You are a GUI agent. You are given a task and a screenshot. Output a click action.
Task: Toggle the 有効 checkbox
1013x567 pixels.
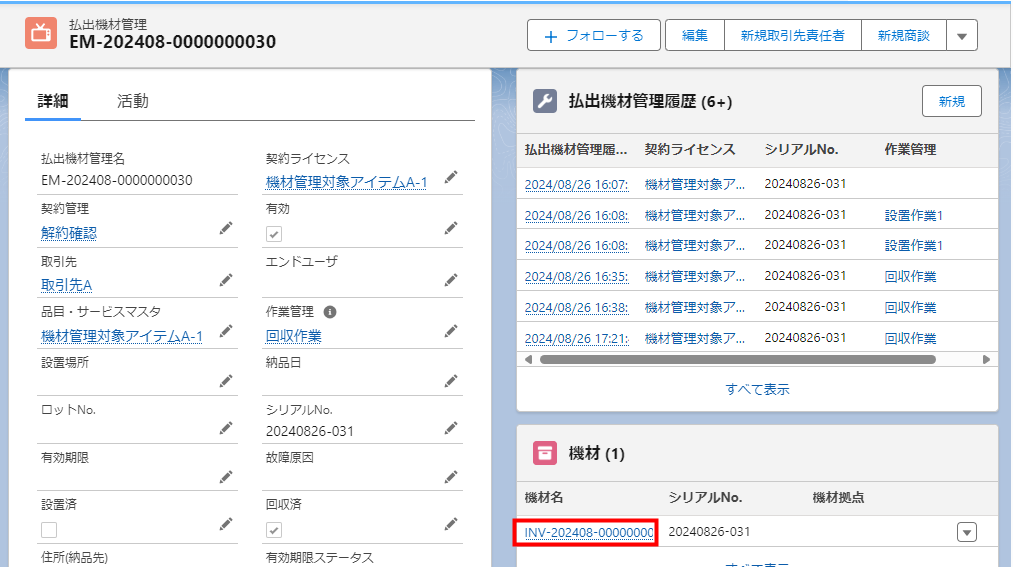click(x=273, y=233)
